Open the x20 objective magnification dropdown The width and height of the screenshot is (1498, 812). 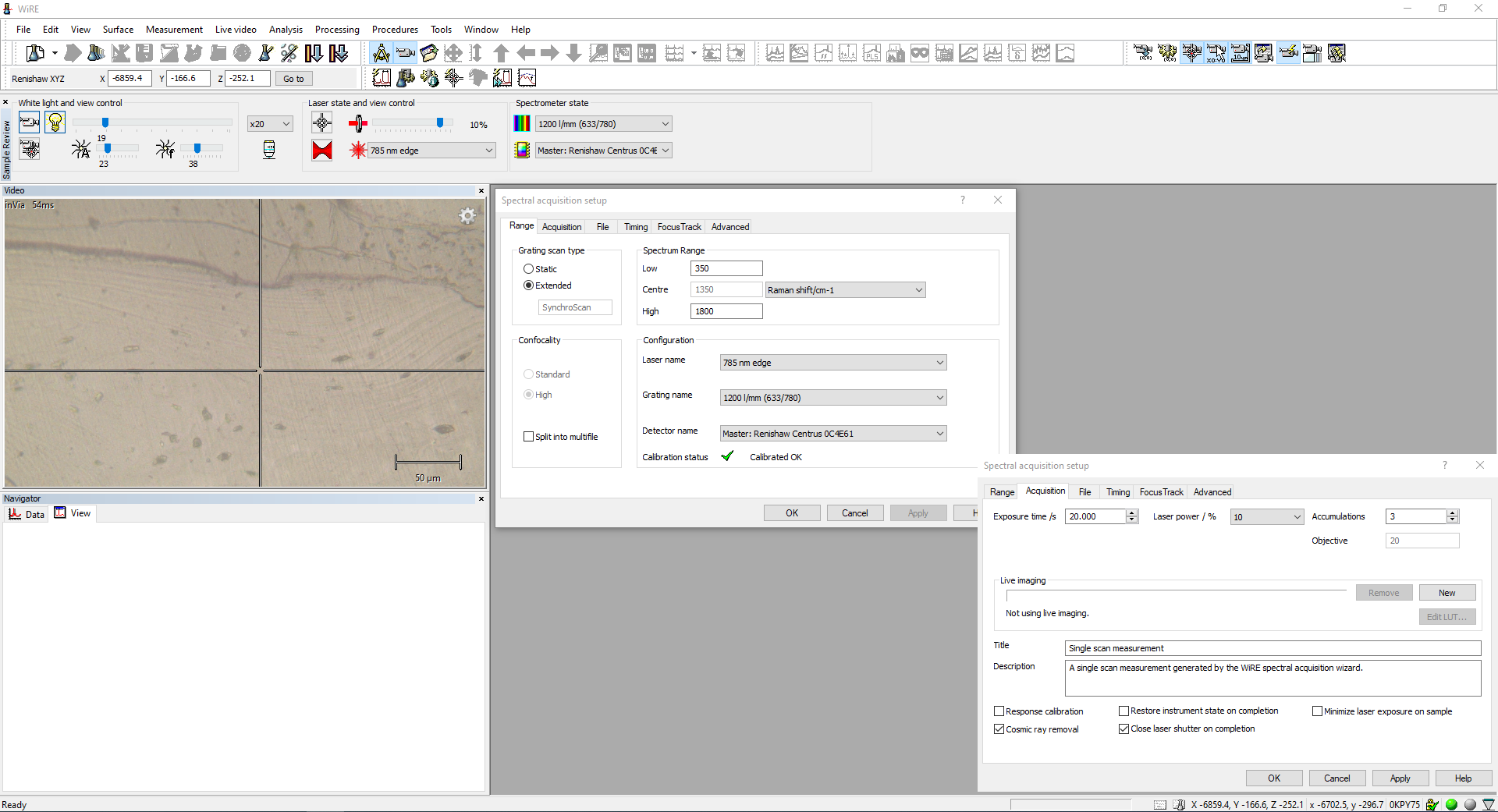[x=270, y=124]
